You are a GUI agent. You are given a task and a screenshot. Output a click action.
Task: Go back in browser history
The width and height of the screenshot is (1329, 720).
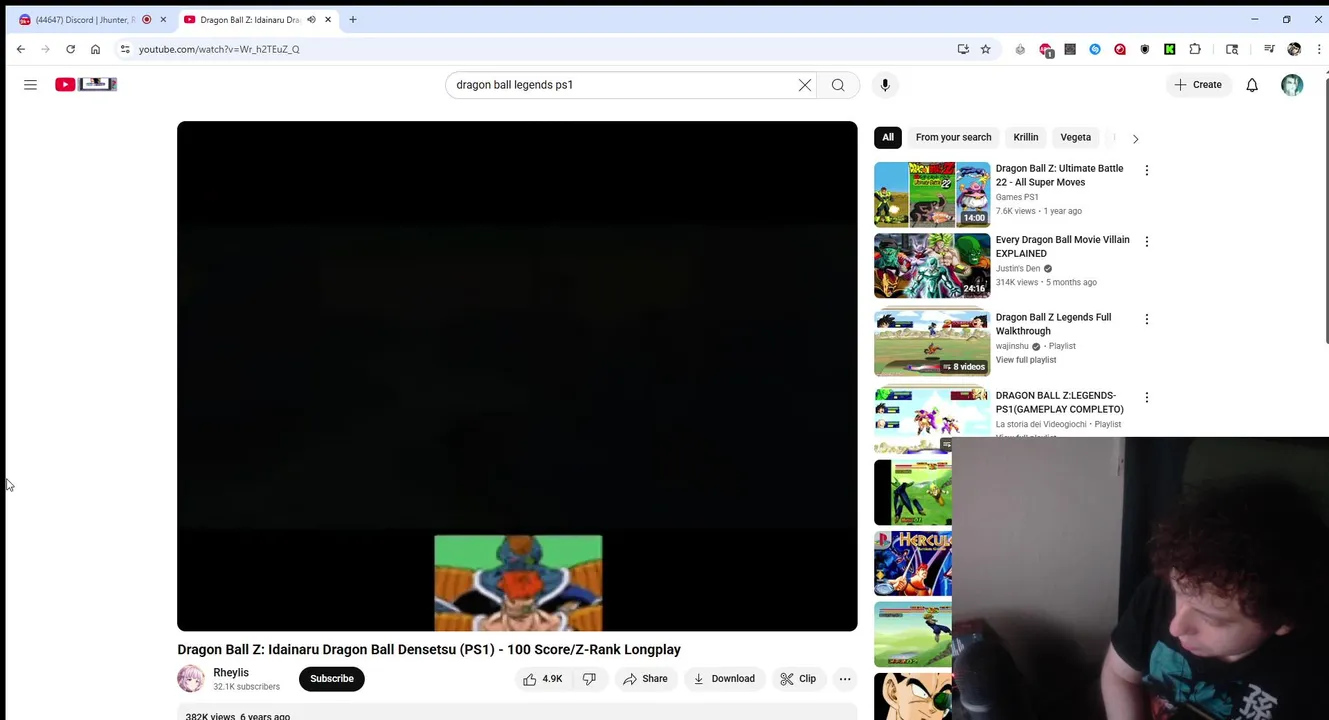21,49
